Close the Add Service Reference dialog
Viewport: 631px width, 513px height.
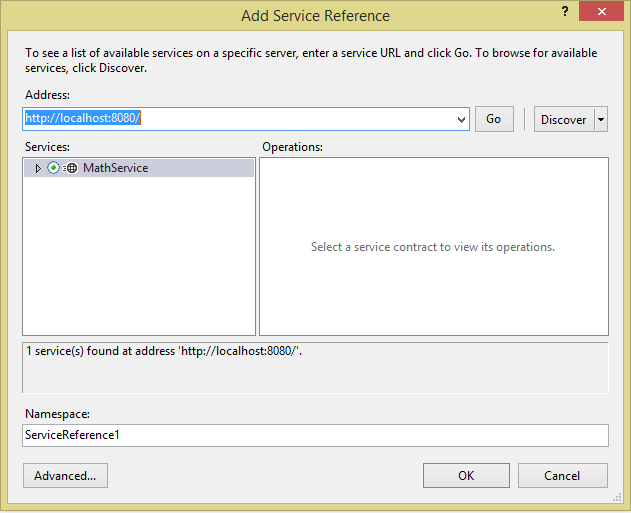(607, 14)
